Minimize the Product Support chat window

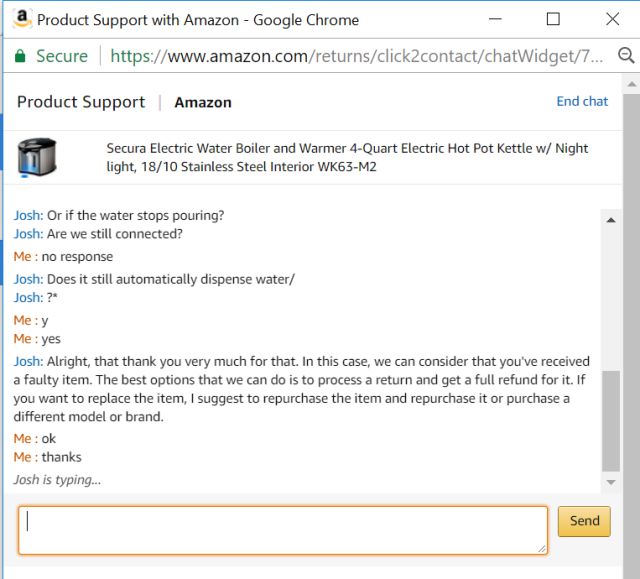coord(495,19)
